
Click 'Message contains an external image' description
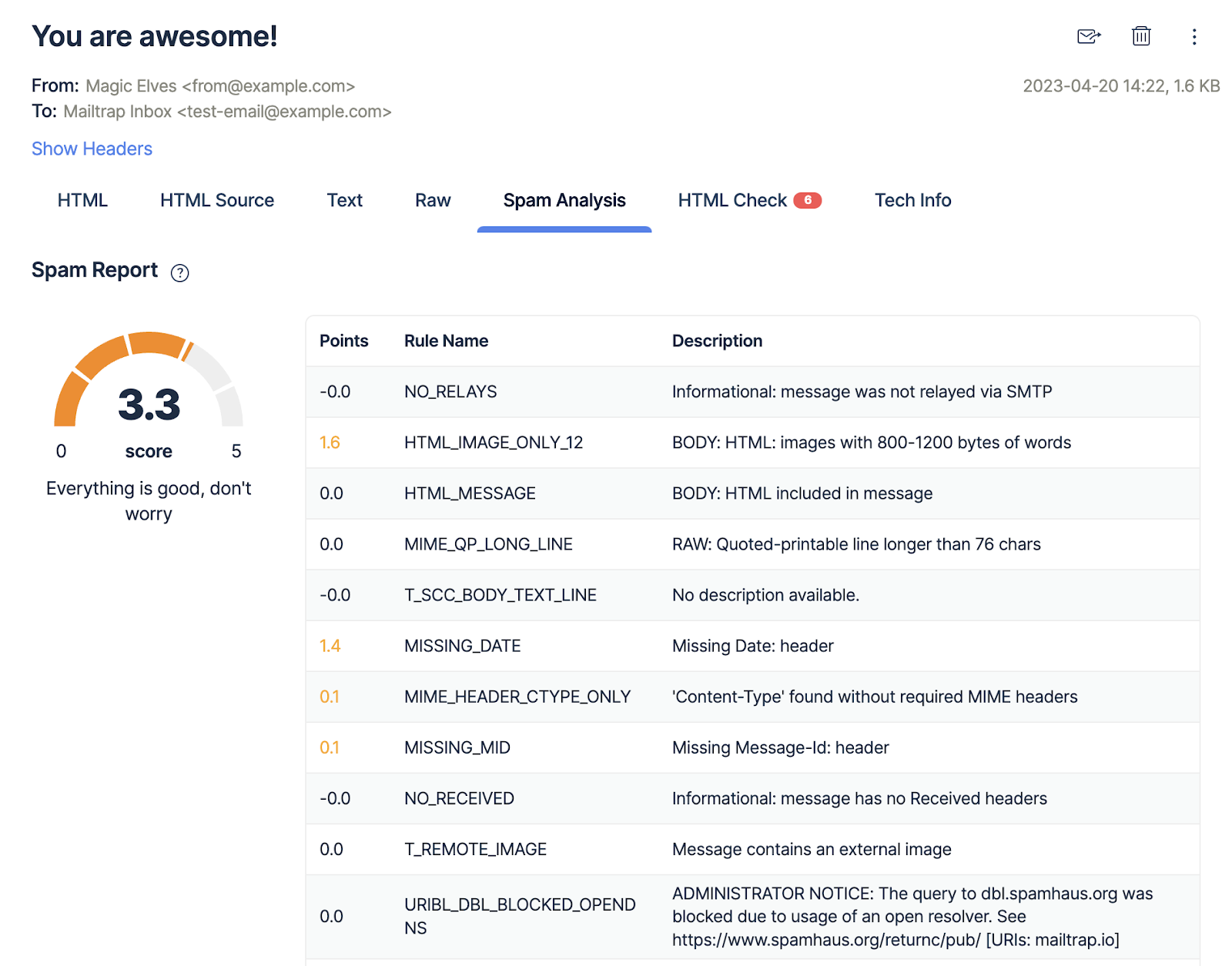coord(812,849)
